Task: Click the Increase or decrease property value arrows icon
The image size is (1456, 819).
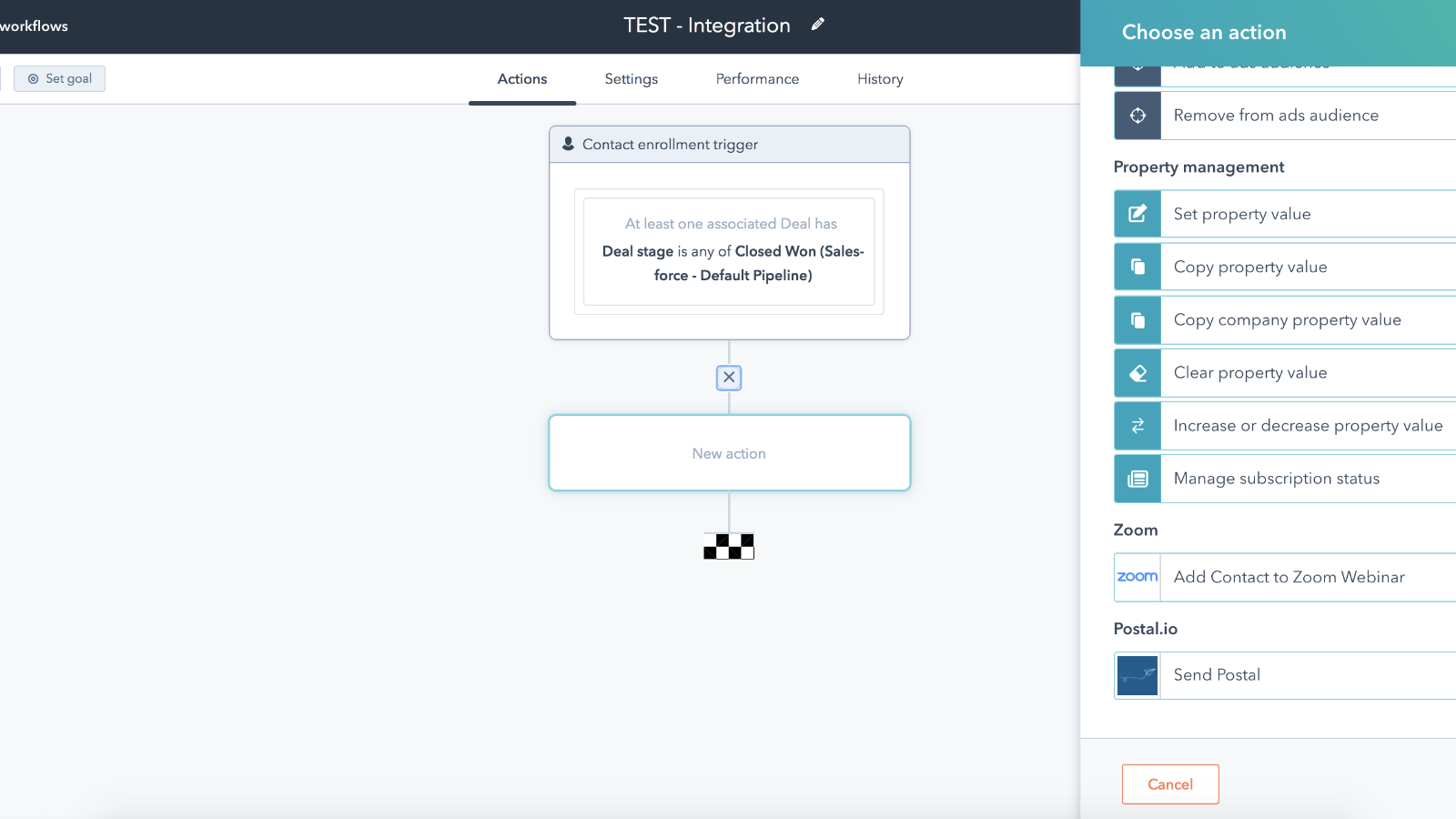Action: pos(1137,425)
